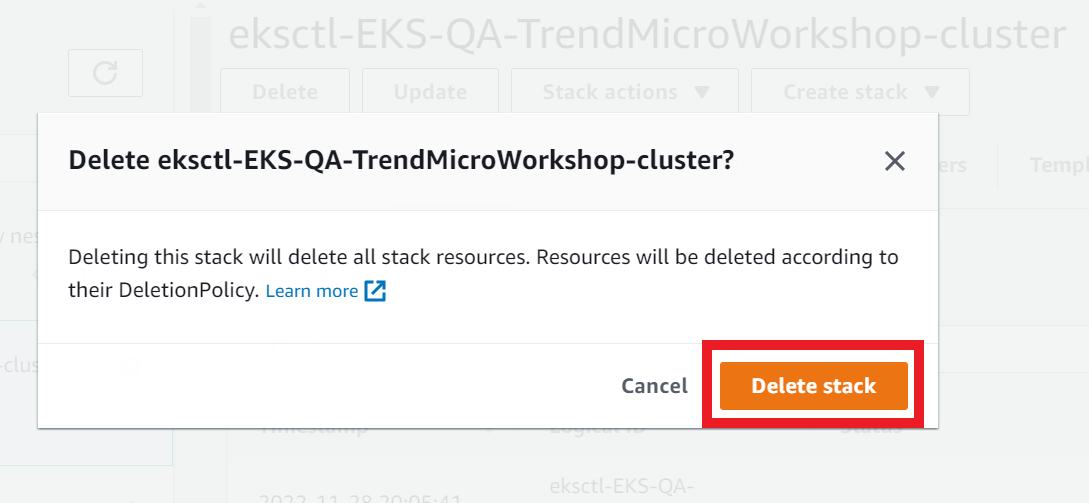Open the Learn more link about DeletionPolicy

(x=312, y=292)
